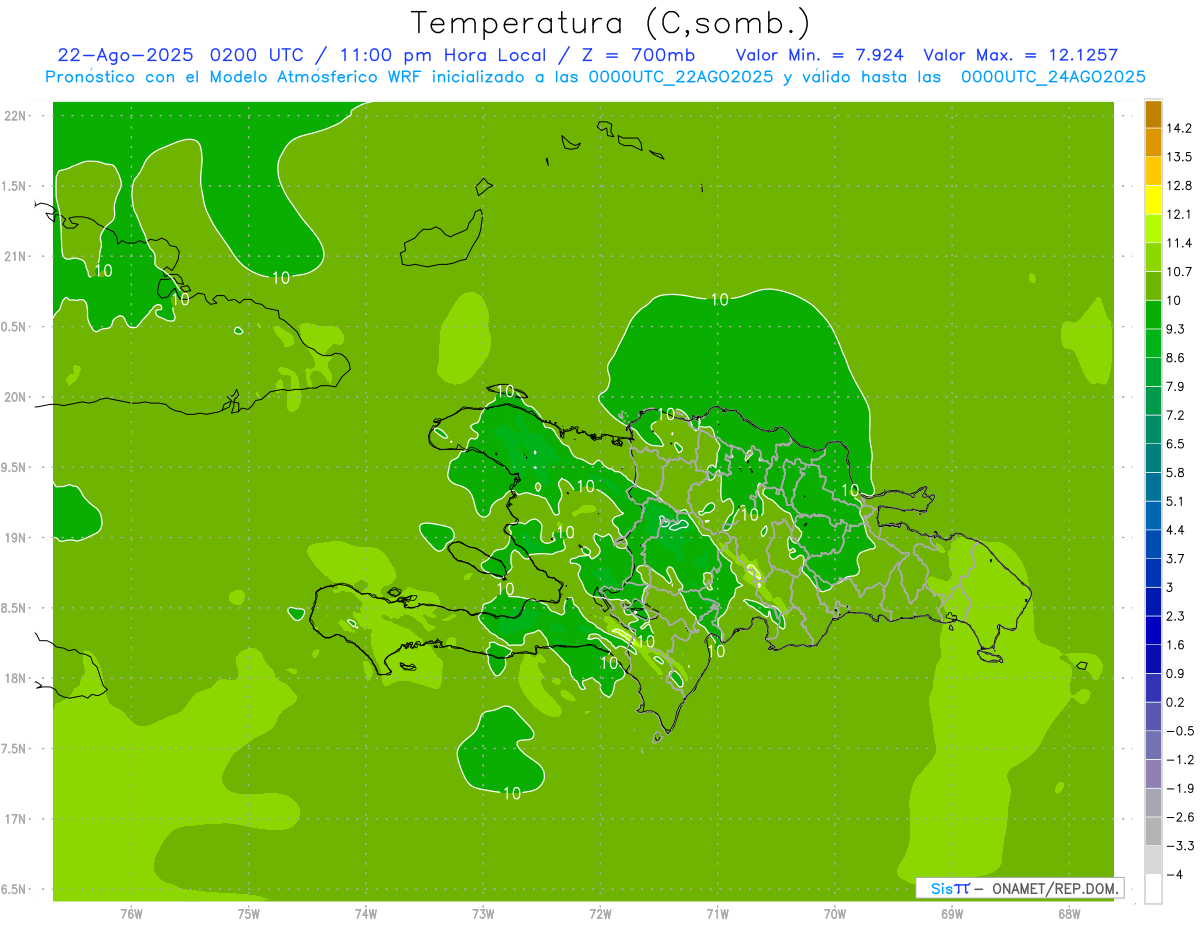The image size is (1200, 927).
Task: Click the title "Temperatura (C,somb.)"
Action: (x=611, y=22)
